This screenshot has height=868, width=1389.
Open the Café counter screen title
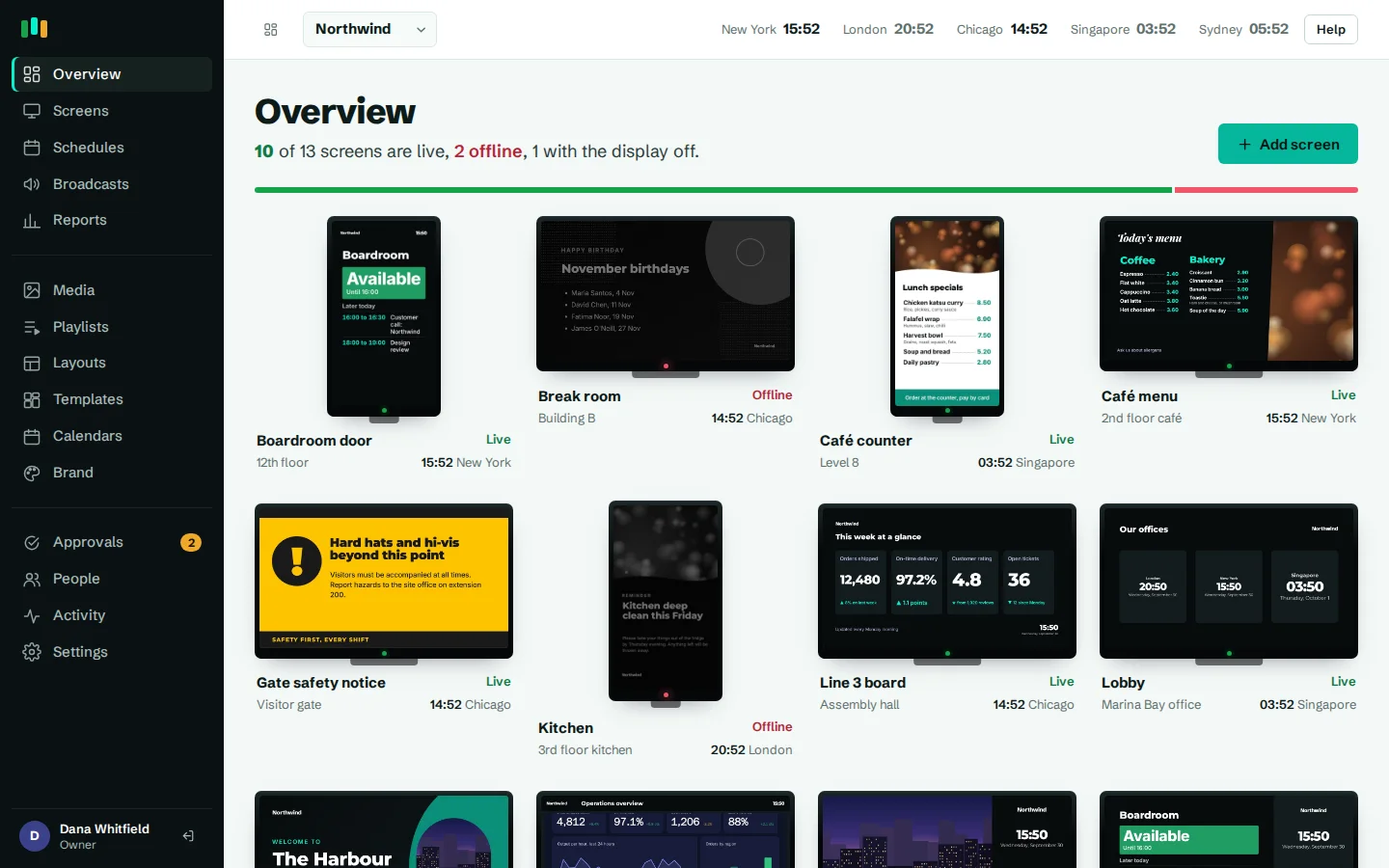[866, 441]
